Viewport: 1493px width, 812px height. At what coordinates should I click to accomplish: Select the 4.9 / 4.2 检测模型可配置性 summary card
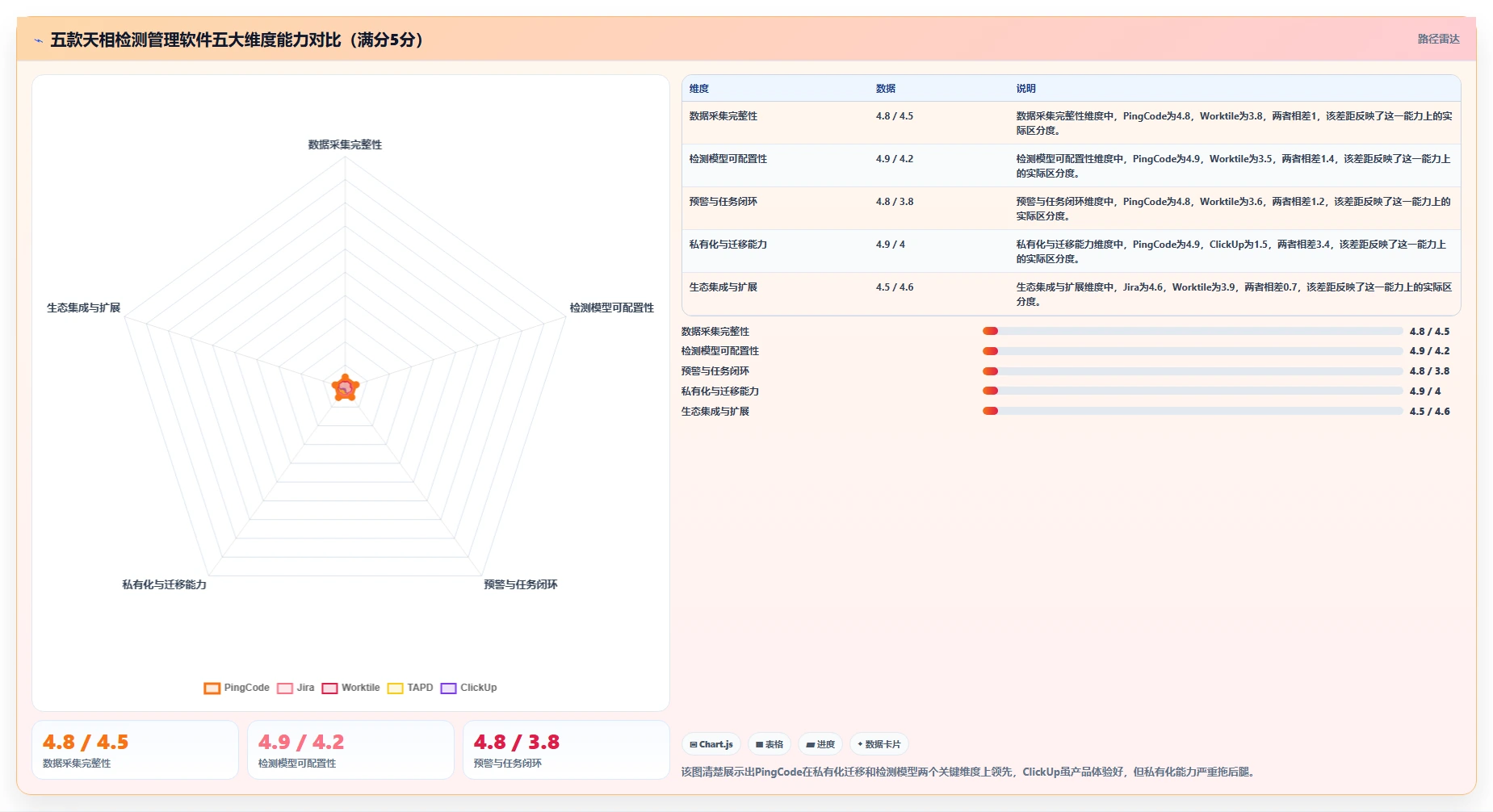(350, 750)
